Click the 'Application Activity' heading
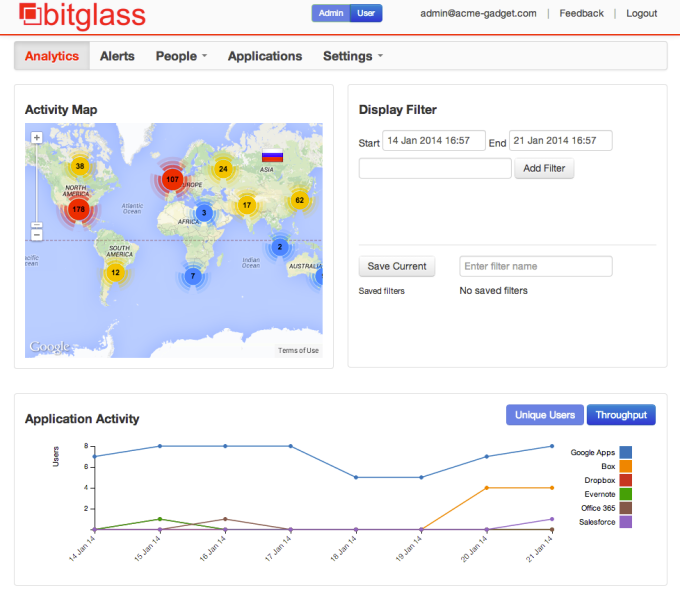Screen dimensions: 680x599 [x=82, y=419]
